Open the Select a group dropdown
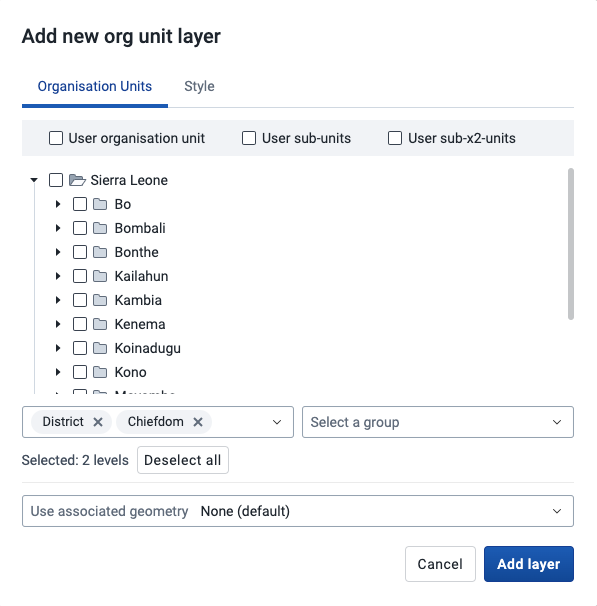597x606 pixels. 438,422
